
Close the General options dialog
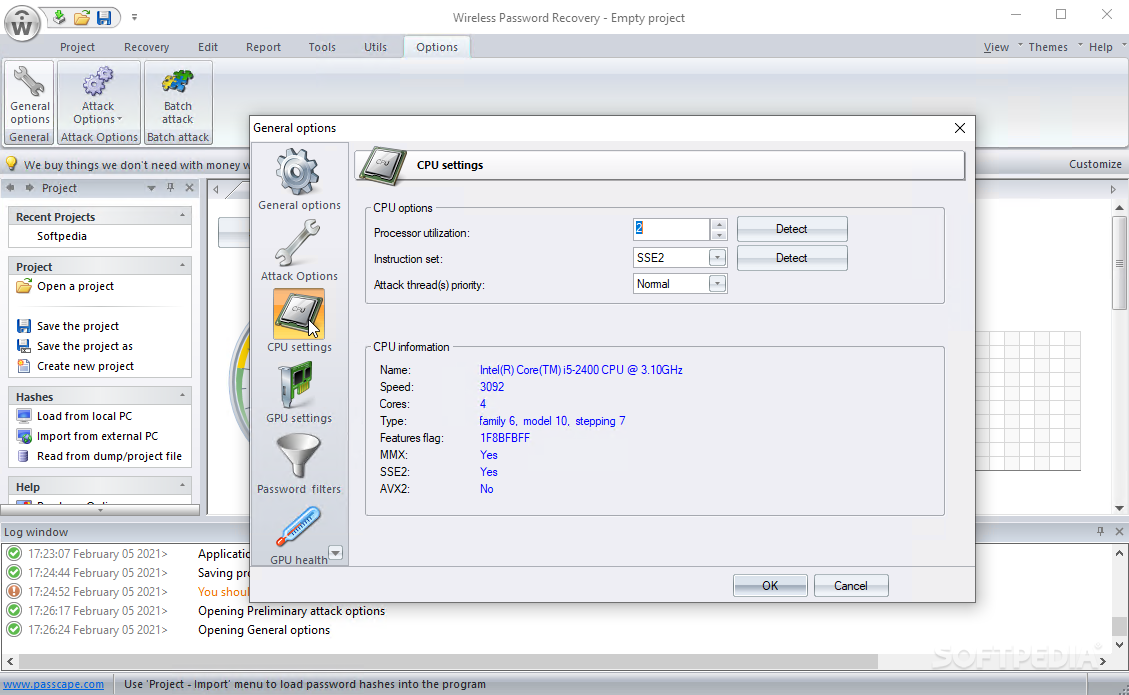click(960, 128)
